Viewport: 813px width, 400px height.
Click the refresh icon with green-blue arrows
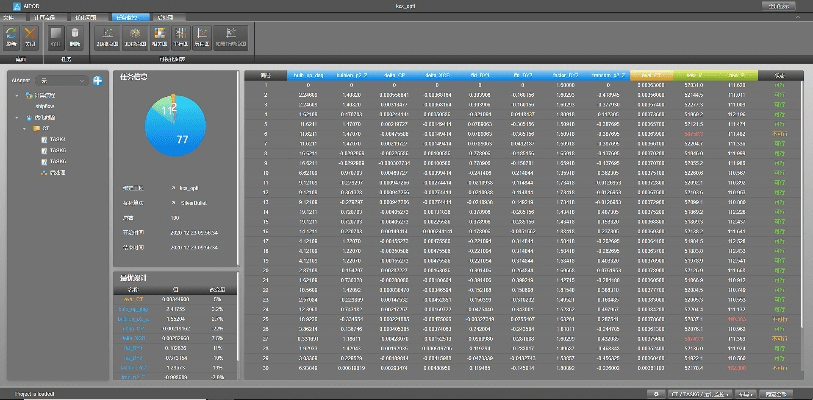click(11, 36)
